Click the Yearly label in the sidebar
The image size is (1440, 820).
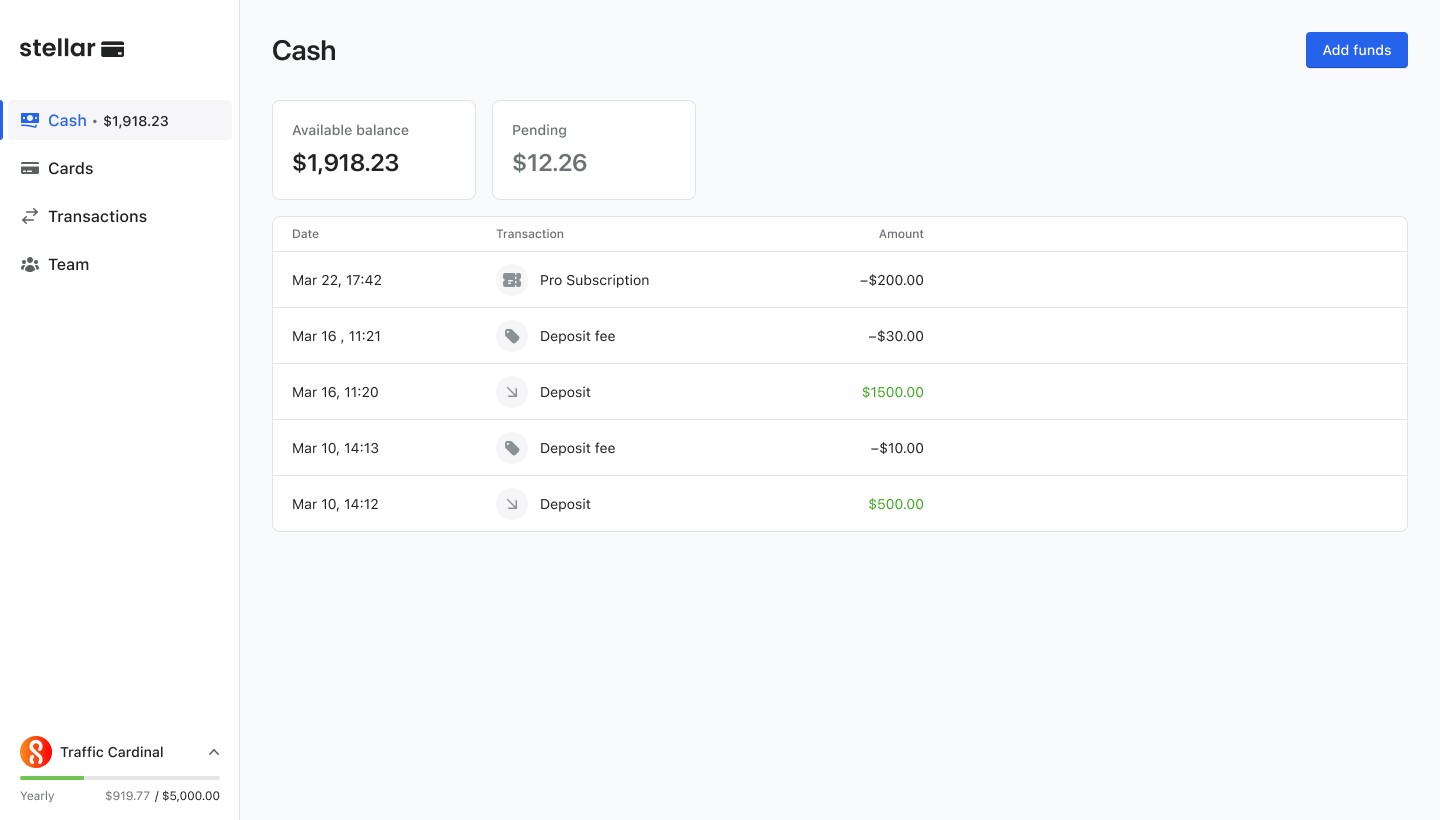coord(37,796)
